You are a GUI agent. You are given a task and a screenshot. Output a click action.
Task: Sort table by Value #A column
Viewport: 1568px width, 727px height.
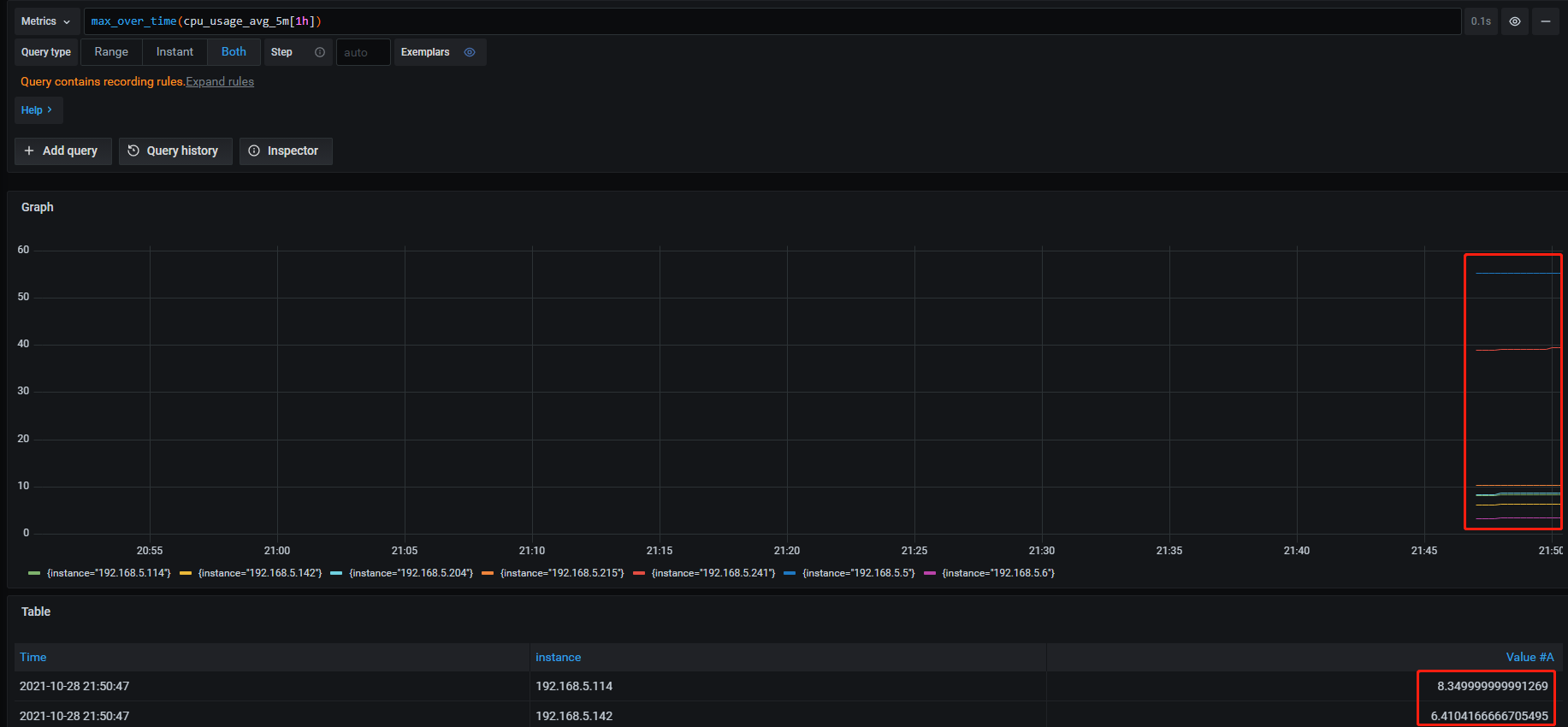click(1529, 657)
